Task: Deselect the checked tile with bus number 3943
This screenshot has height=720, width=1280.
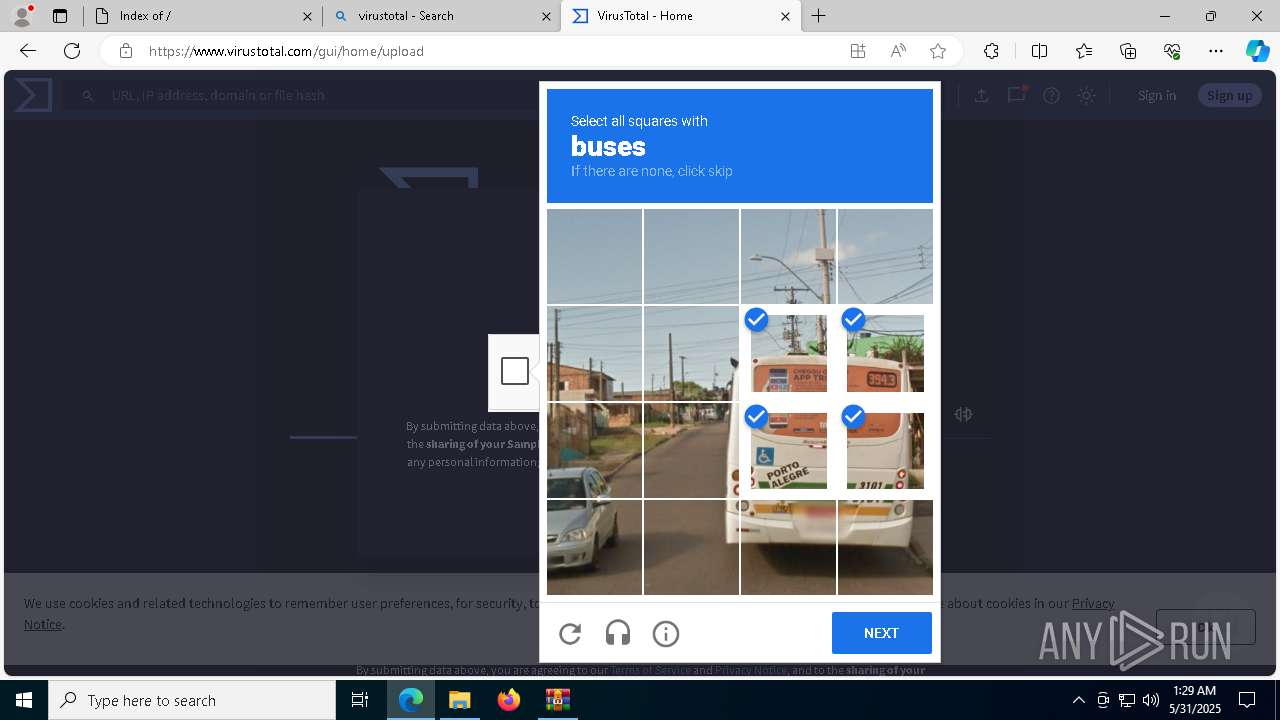Action: (x=885, y=353)
